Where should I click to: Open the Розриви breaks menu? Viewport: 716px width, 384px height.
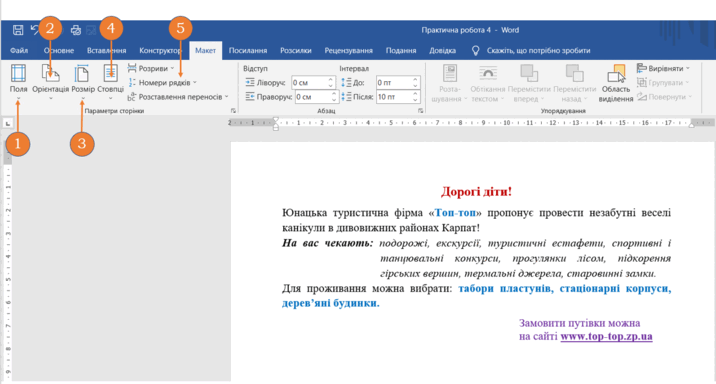click(151, 68)
